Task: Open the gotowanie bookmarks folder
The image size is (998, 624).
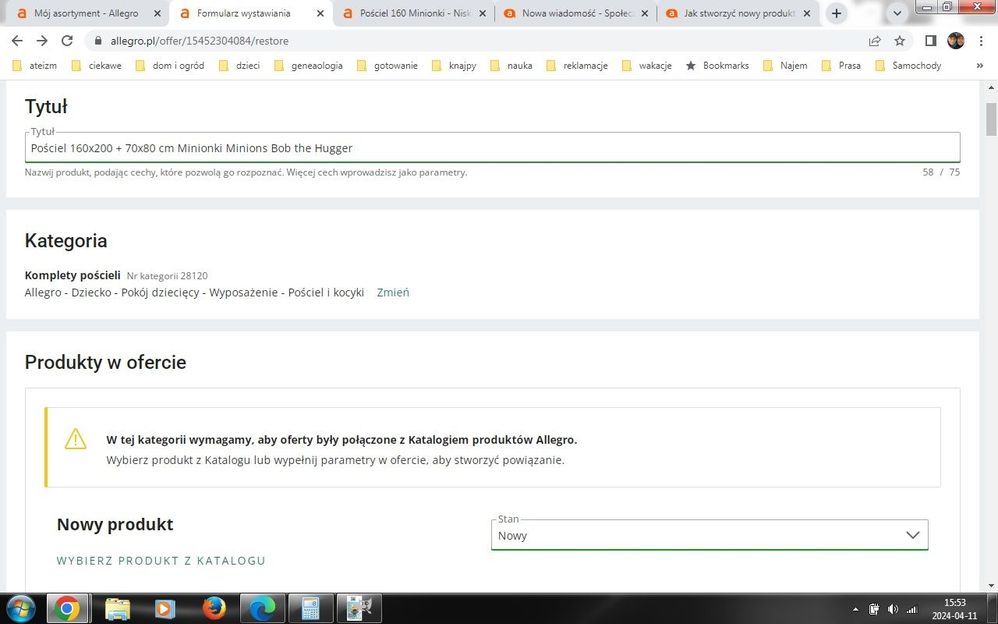Action: click(388, 66)
